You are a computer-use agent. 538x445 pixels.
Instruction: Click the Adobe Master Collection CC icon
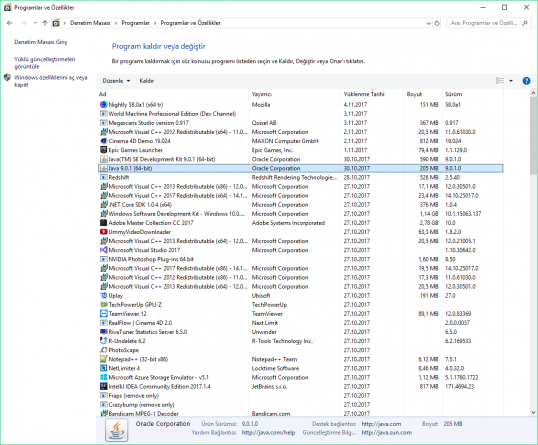tap(103, 223)
